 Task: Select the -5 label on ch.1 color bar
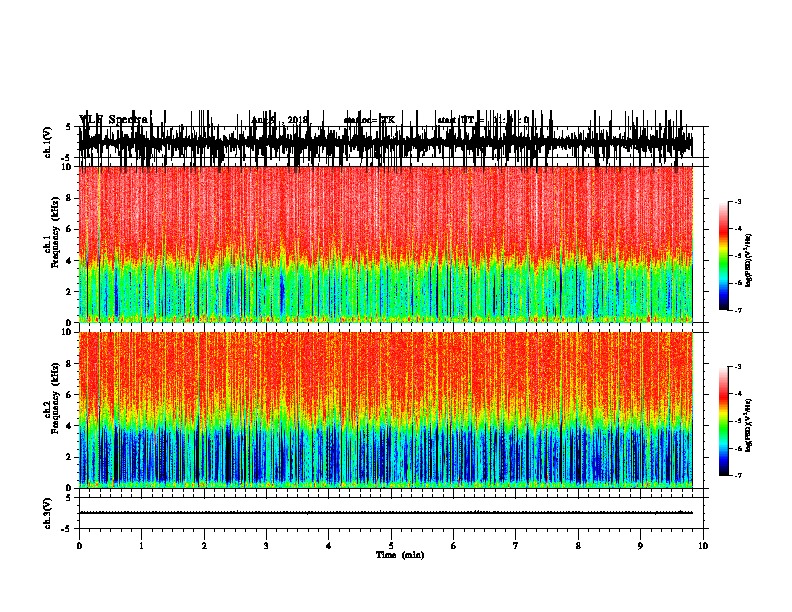tap(737, 256)
